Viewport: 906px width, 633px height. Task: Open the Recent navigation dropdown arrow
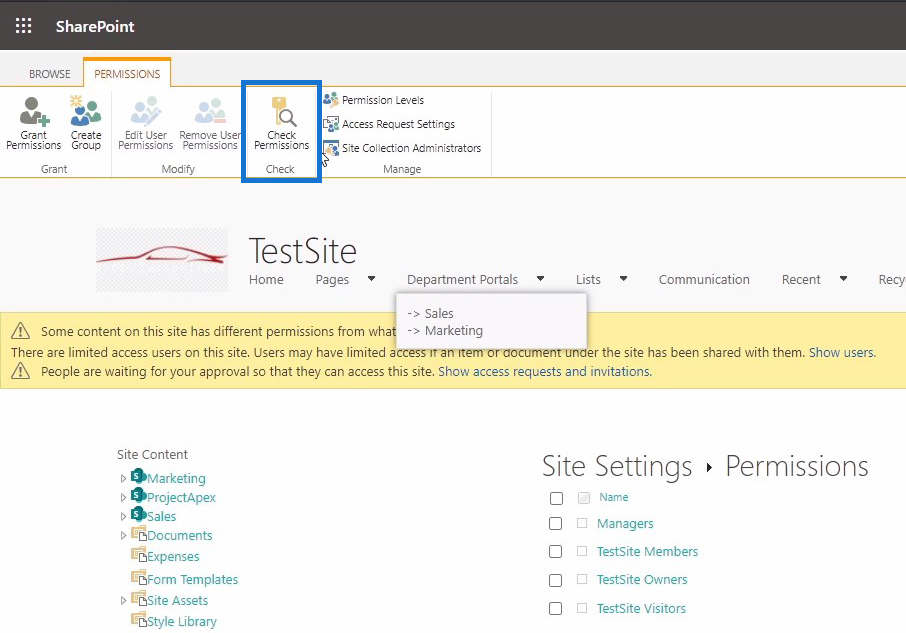click(x=844, y=278)
